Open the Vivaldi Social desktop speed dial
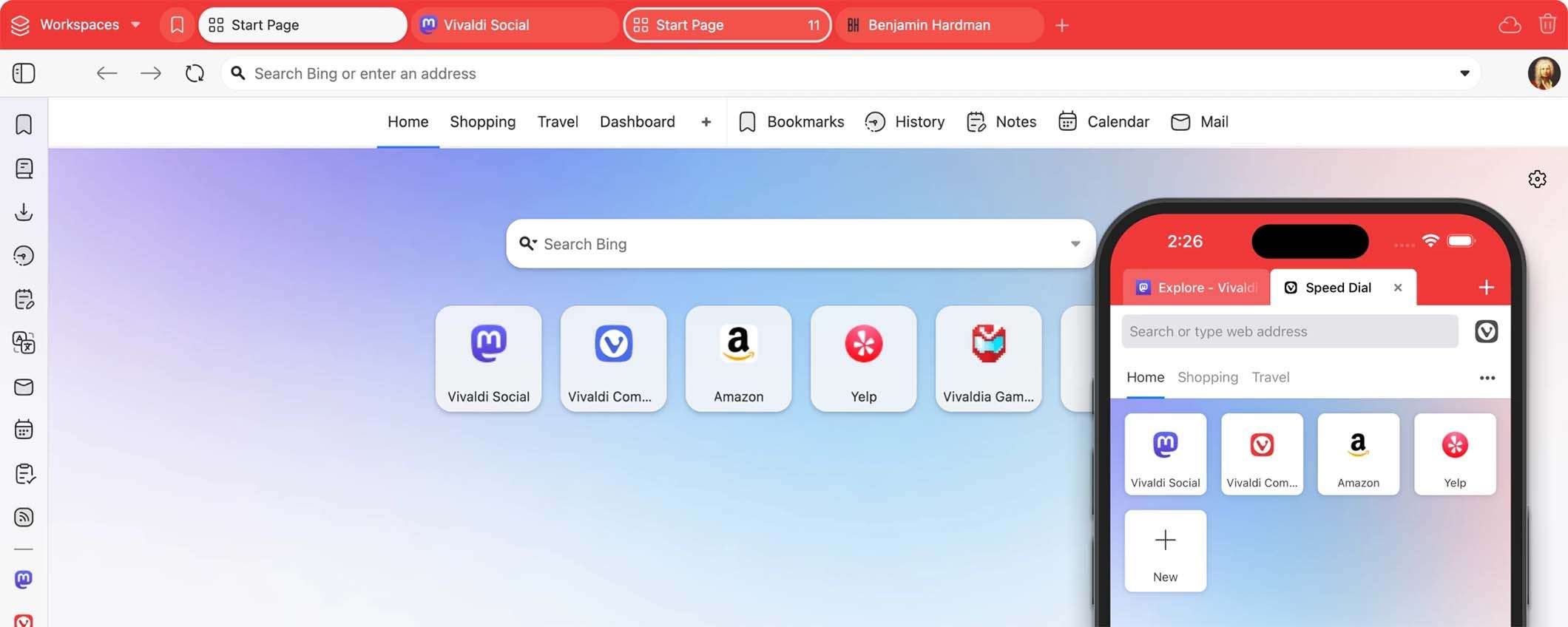Image resolution: width=1568 pixels, height=627 pixels. click(x=489, y=359)
